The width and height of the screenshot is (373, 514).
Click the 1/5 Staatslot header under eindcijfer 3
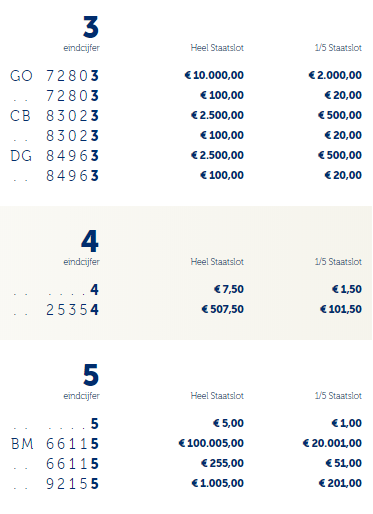(338, 48)
